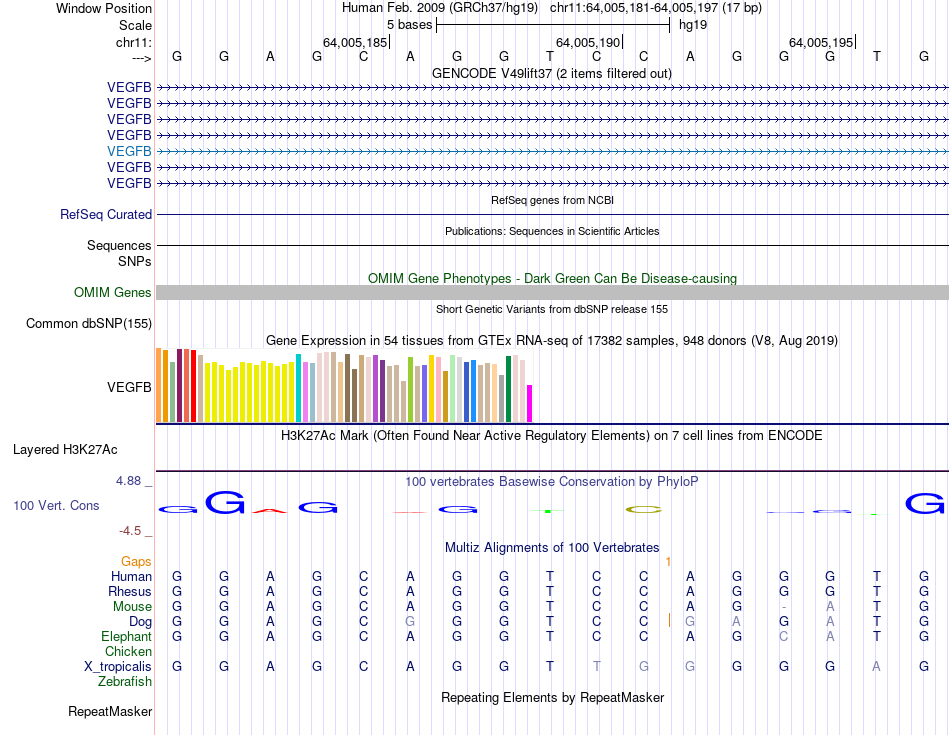The width and height of the screenshot is (950, 735).
Task: Click the VEGFB label beside GTEx chart
Action: click(x=129, y=387)
